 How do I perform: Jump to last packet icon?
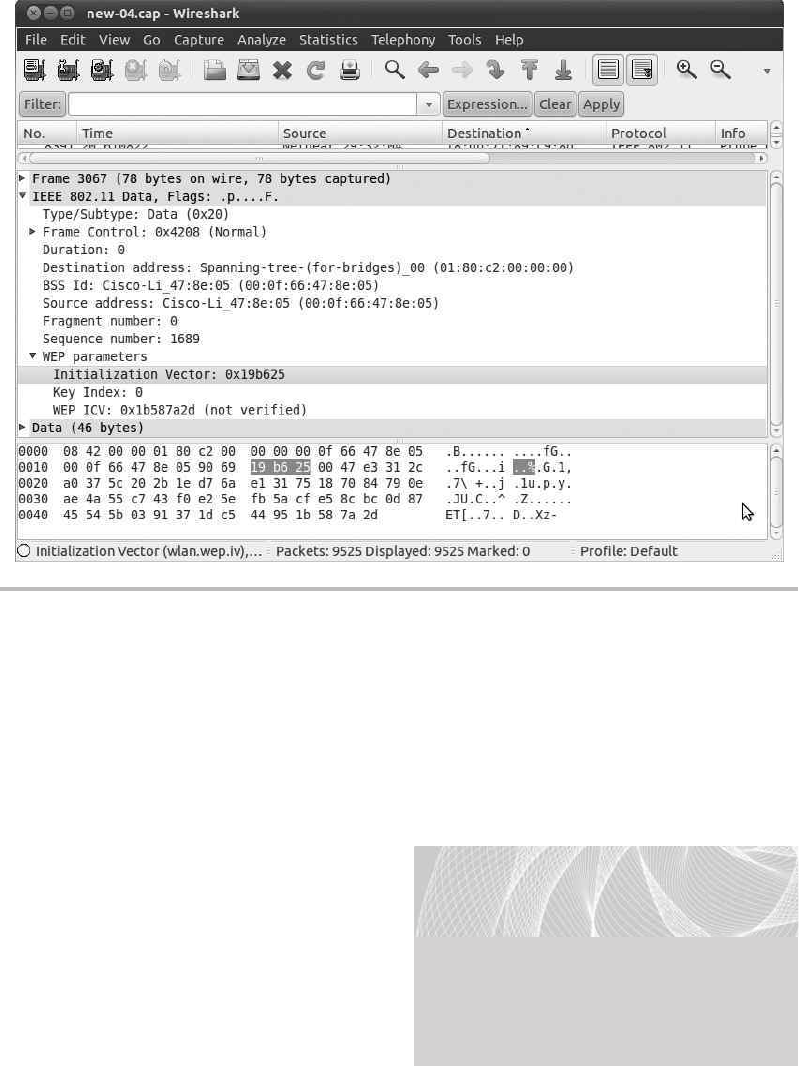(563, 69)
